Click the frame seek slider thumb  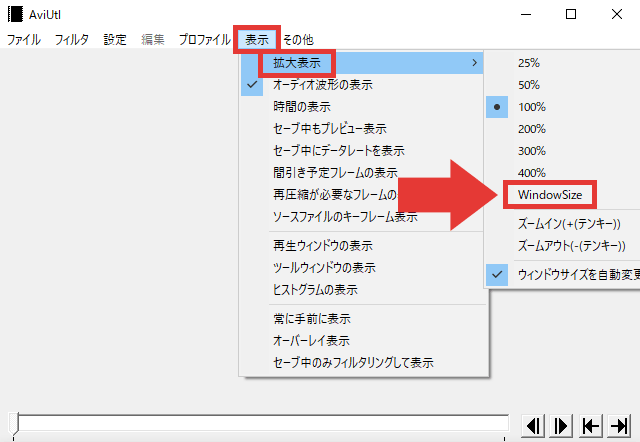(x=14, y=424)
